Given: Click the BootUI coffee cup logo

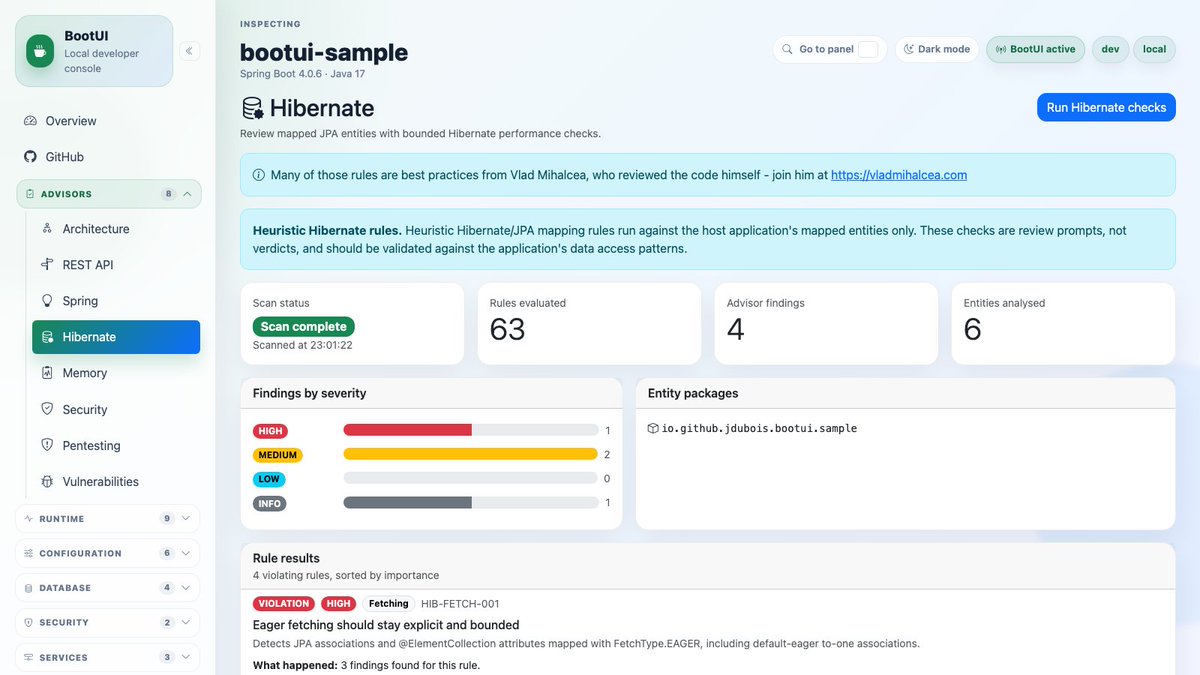Looking at the screenshot, I should [40, 51].
